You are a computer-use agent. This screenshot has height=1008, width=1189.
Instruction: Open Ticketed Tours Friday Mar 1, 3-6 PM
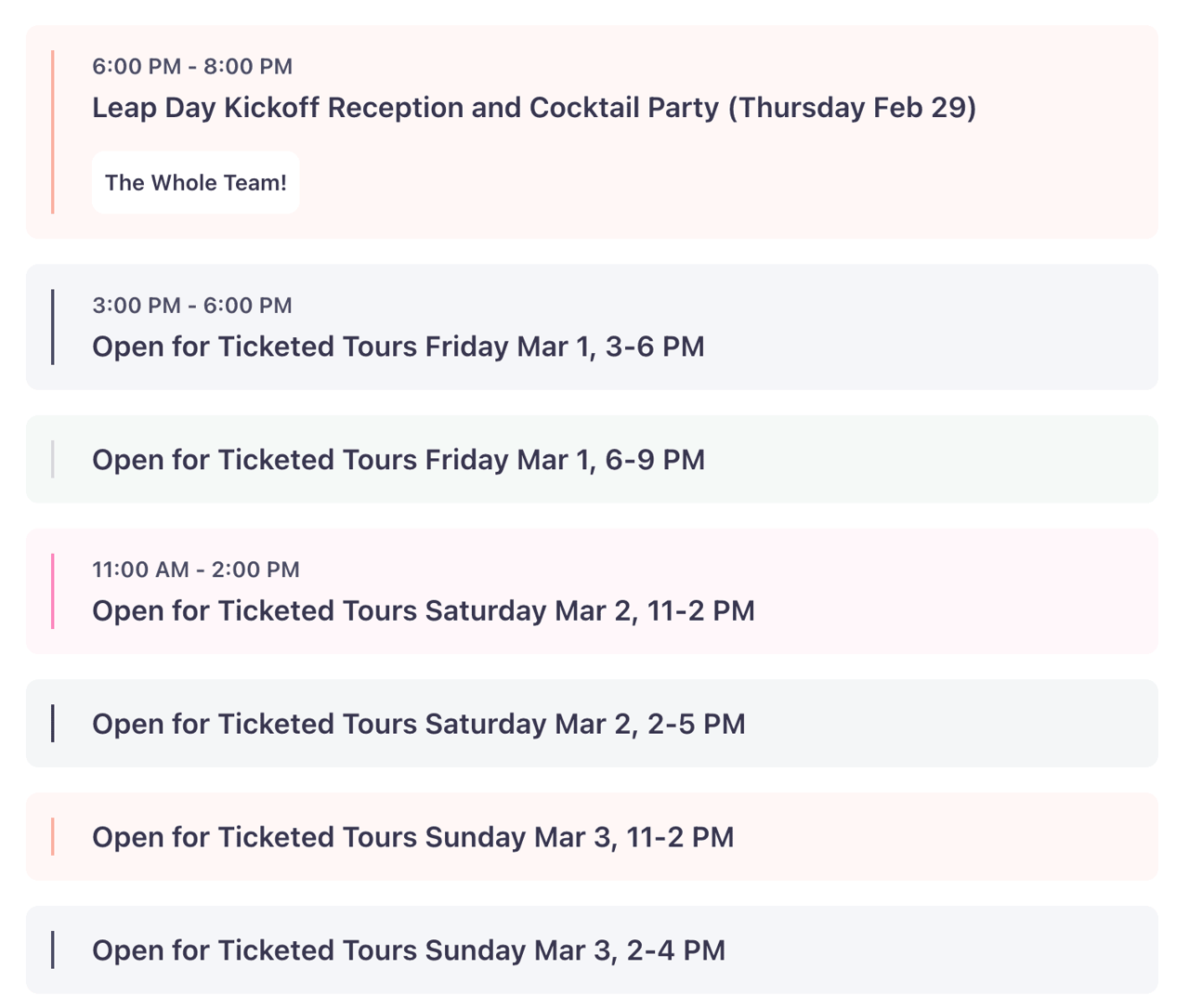399,347
